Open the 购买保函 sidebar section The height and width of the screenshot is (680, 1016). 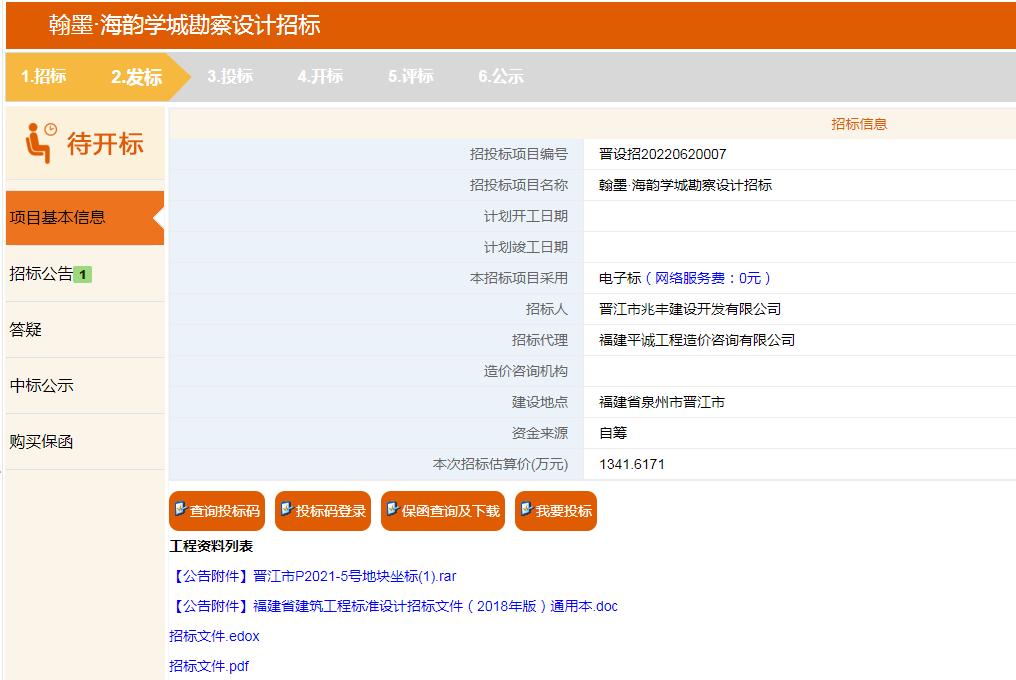click(42, 440)
